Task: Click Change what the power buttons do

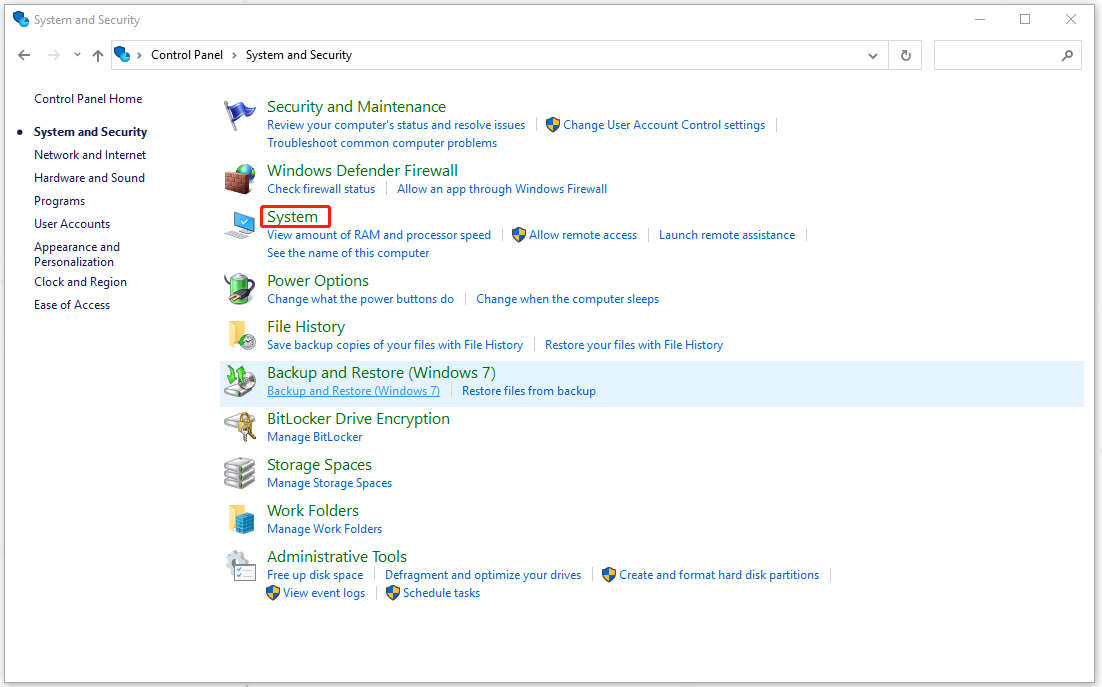Action: [x=361, y=299]
